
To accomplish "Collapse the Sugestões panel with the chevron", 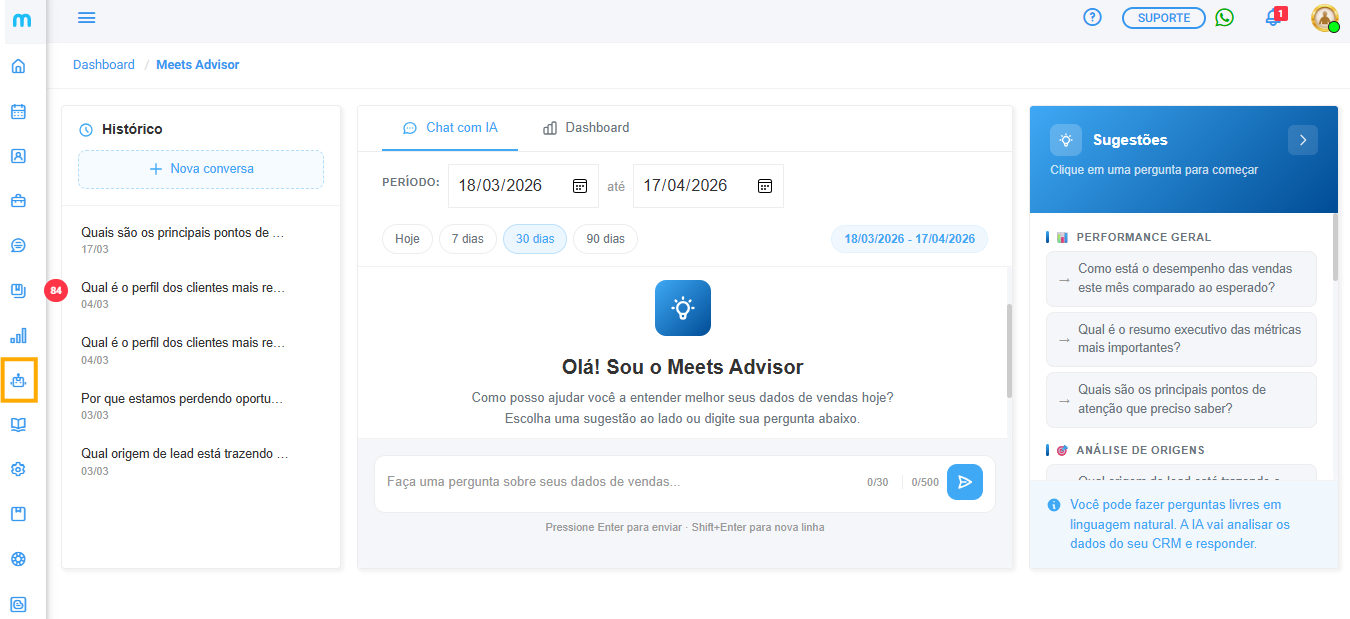I will [x=1302, y=140].
